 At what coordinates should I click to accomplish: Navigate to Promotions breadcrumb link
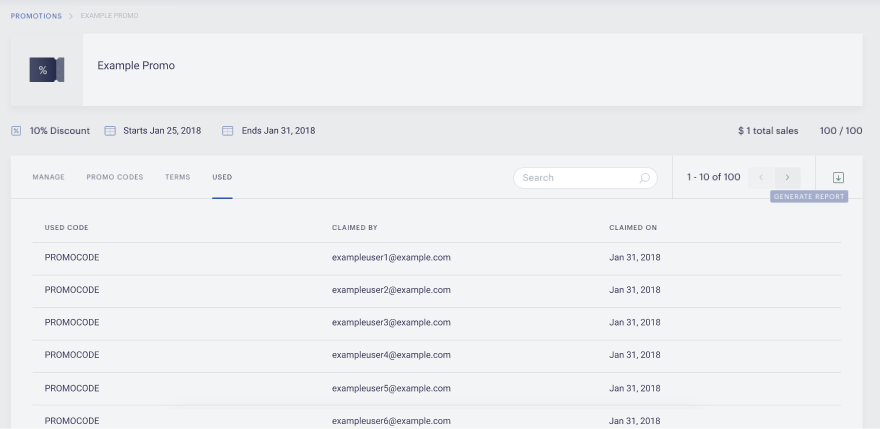[36, 16]
